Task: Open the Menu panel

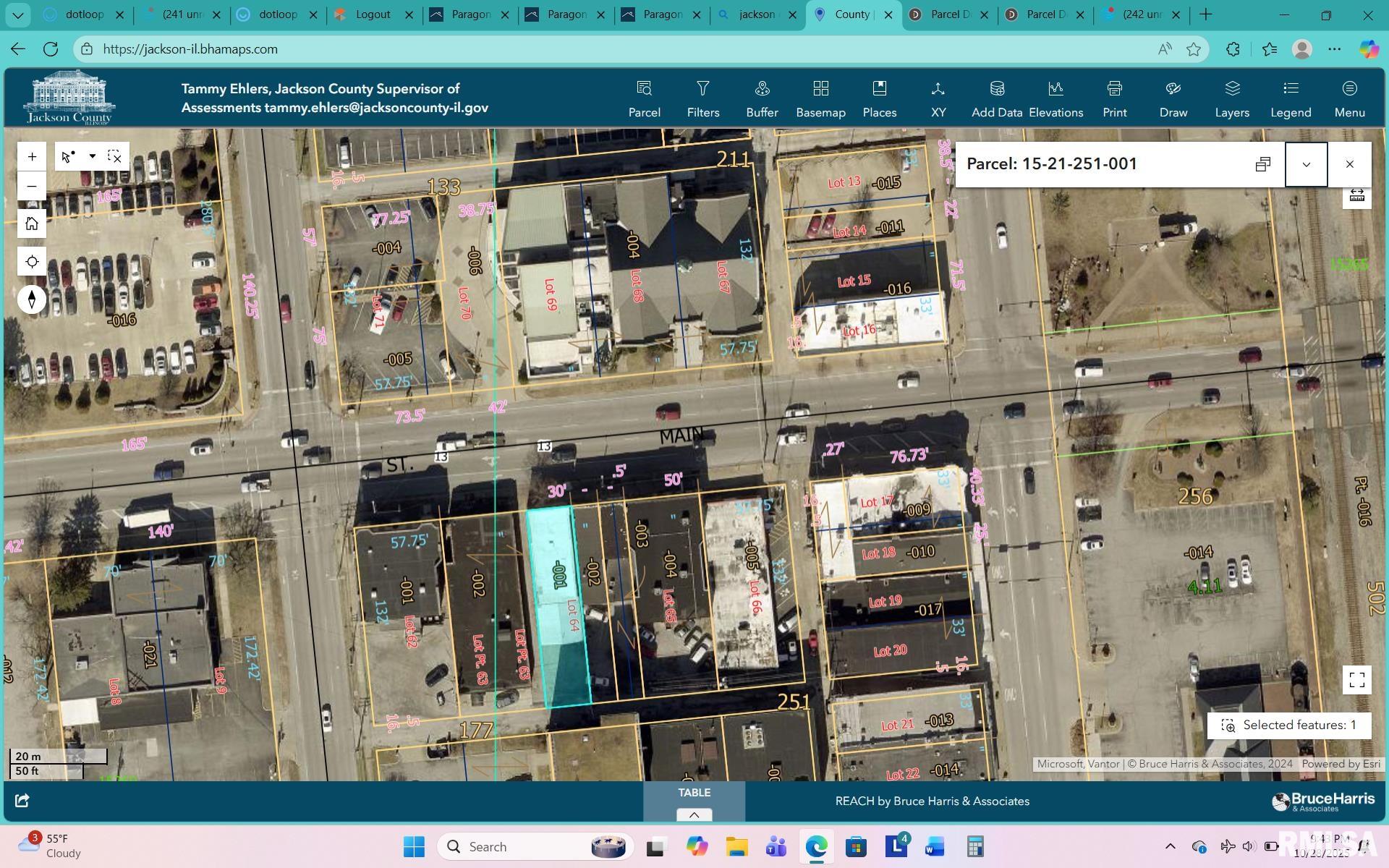Action: click(1350, 98)
